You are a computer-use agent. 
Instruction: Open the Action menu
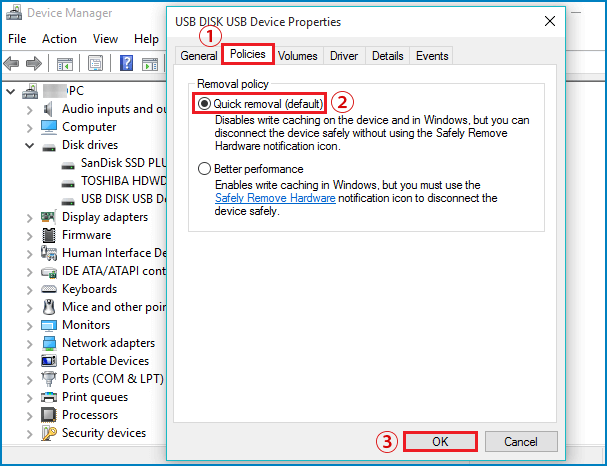point(59,39)
